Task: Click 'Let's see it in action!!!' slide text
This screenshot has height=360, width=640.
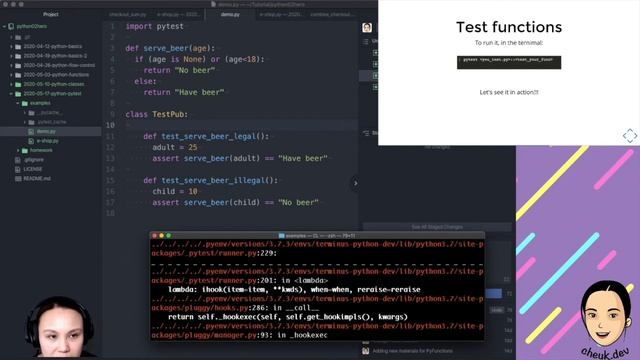Action: coord(509,92)
